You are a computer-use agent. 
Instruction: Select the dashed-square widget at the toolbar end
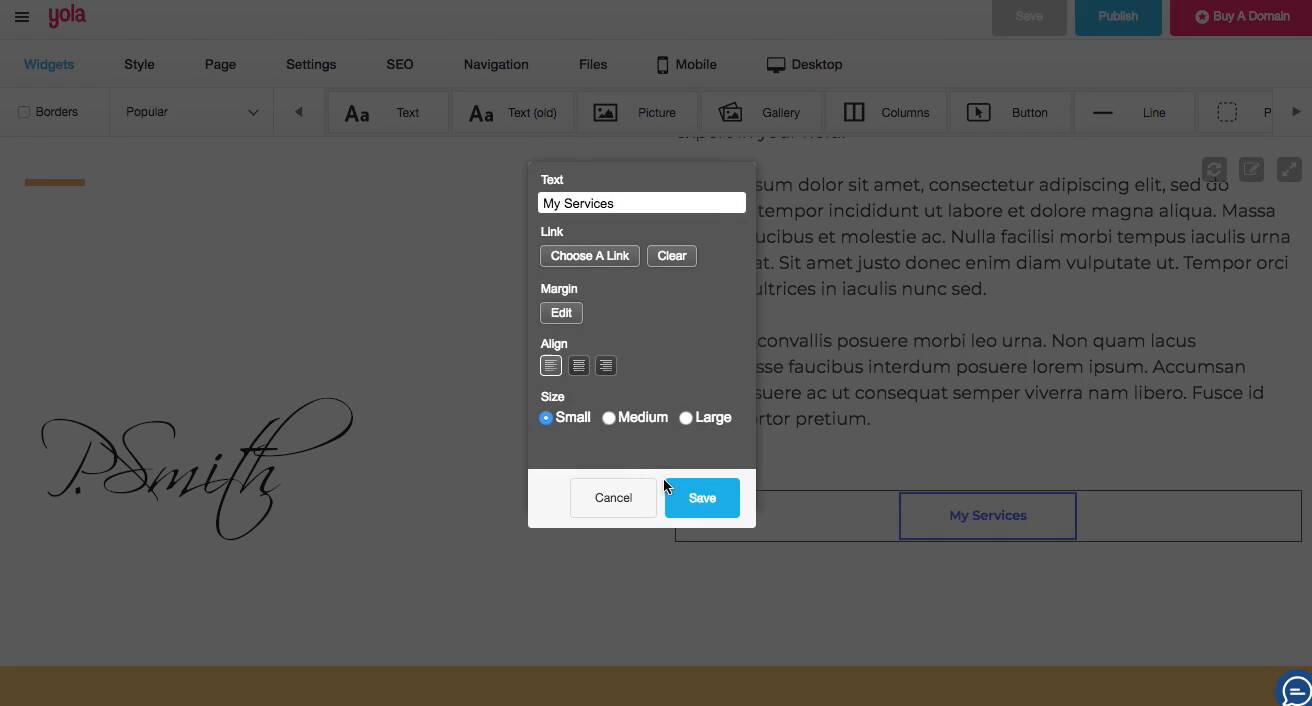[x=1227, y=113]
